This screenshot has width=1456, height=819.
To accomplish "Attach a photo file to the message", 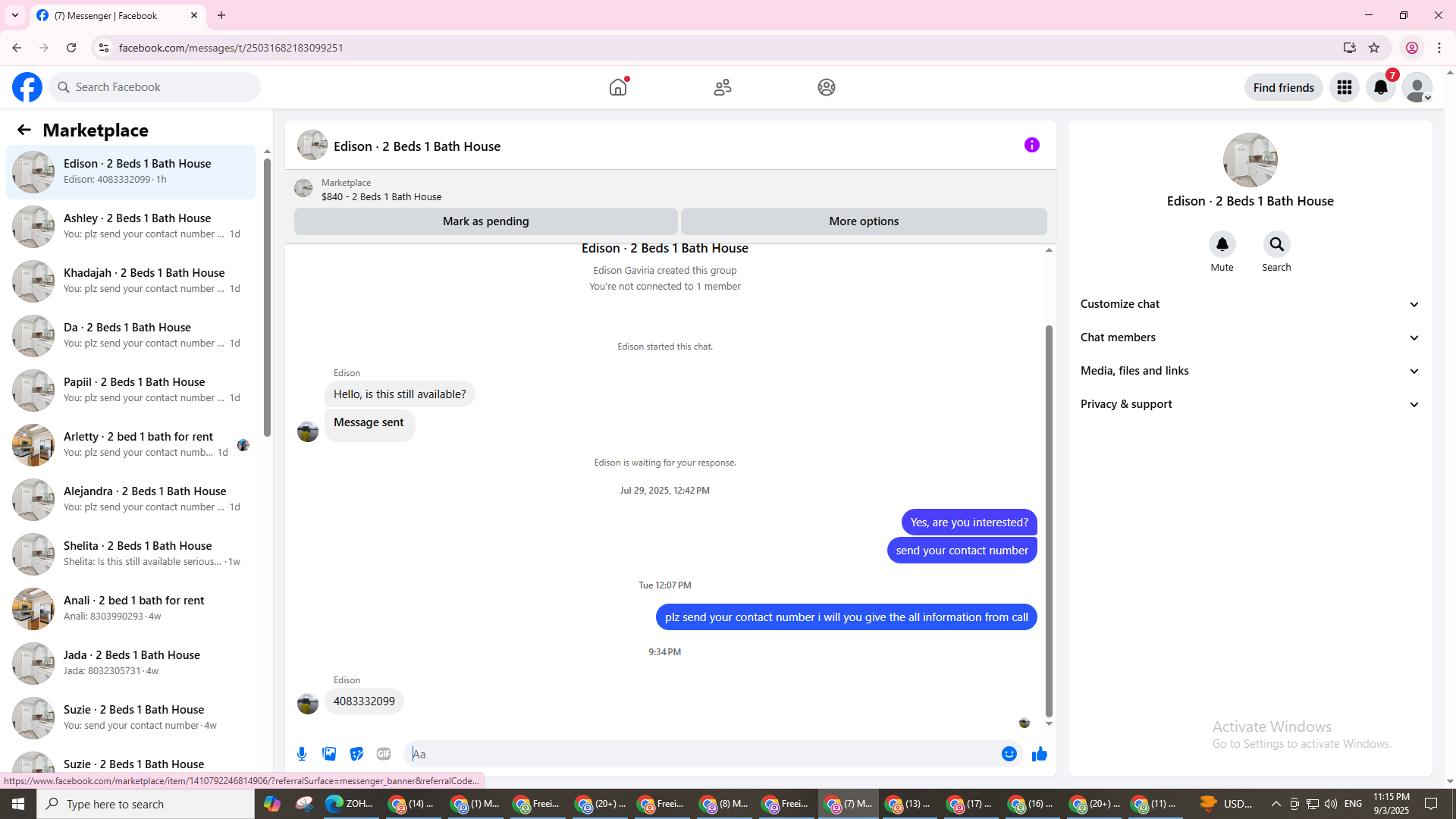I will point(329,754).
